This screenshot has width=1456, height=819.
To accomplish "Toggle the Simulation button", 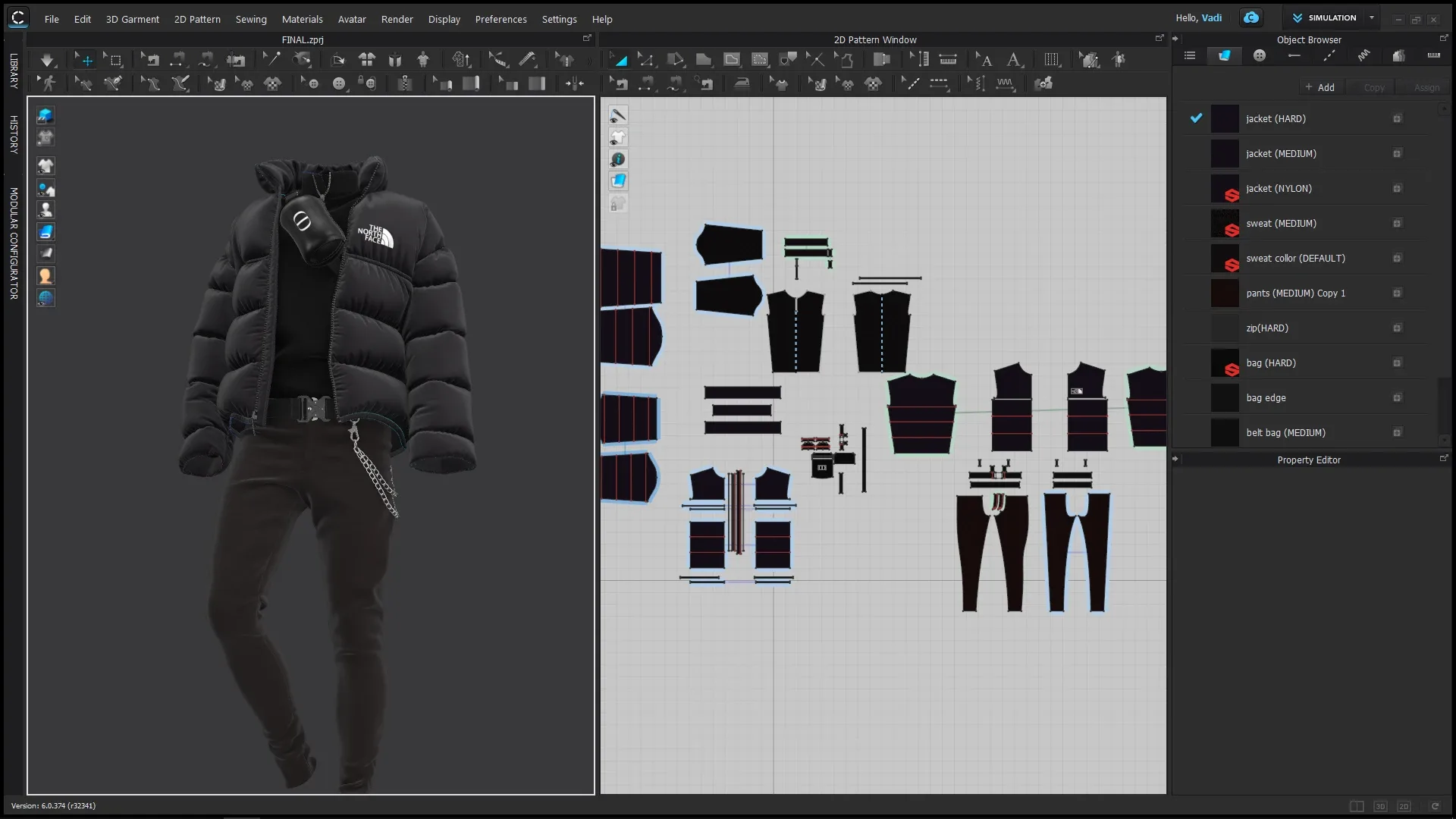I will [x=1332, y=17].
